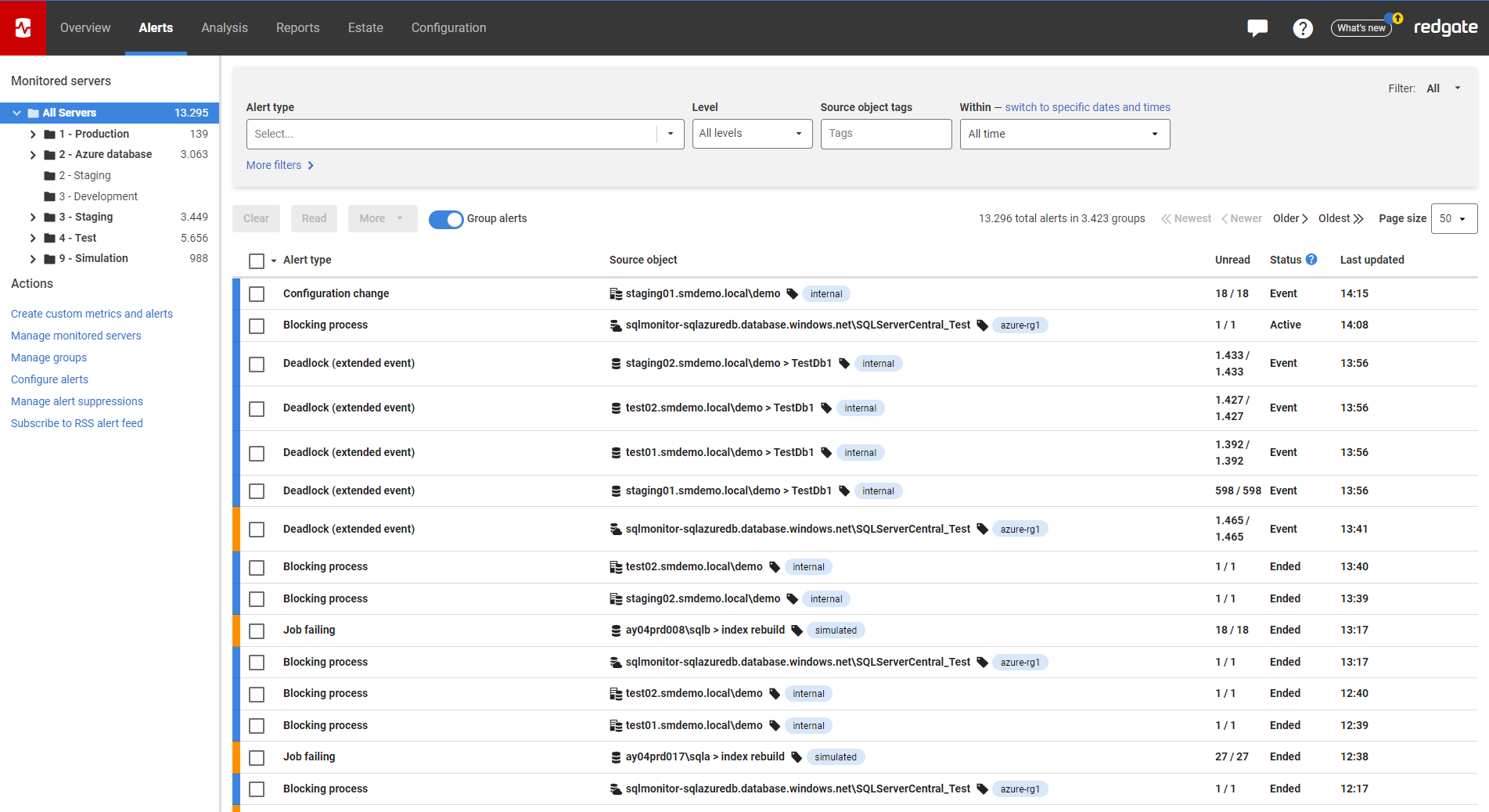Viewport: 1489px width, 812px height.
Task: Toggle the Group alerts switch
Action: (x=446, y=219)
